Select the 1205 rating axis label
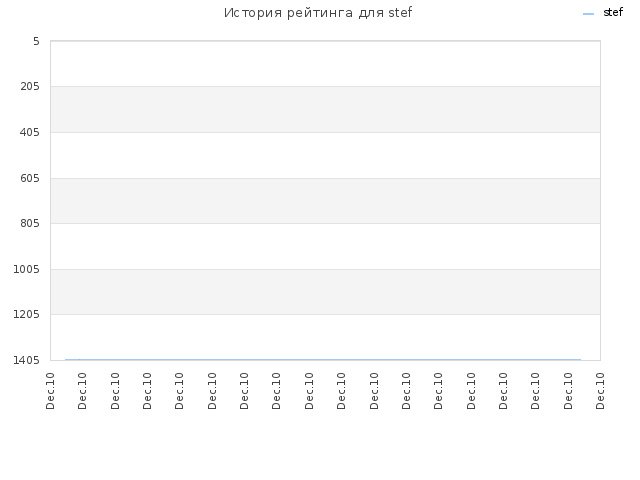This screenshot has height=480, width=640. [27, 314]
